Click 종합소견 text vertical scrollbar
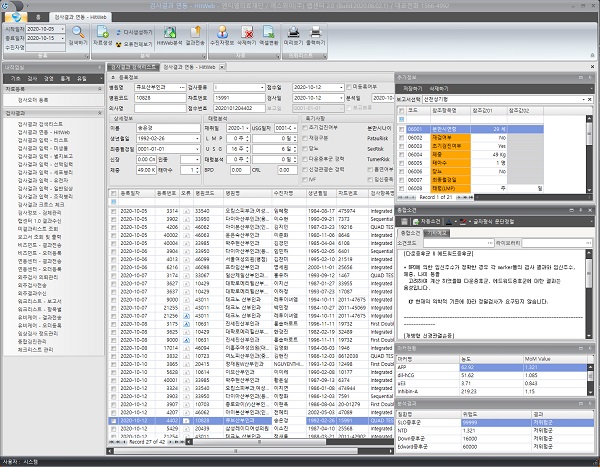The width and height of the screenshot is (600, 467). pyautogui.click(x=589, y=294)
